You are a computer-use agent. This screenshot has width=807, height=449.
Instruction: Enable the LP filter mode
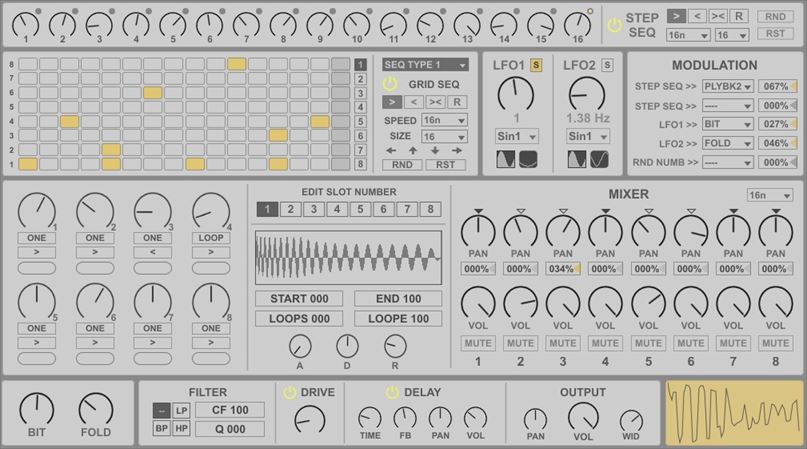(181, 410)
